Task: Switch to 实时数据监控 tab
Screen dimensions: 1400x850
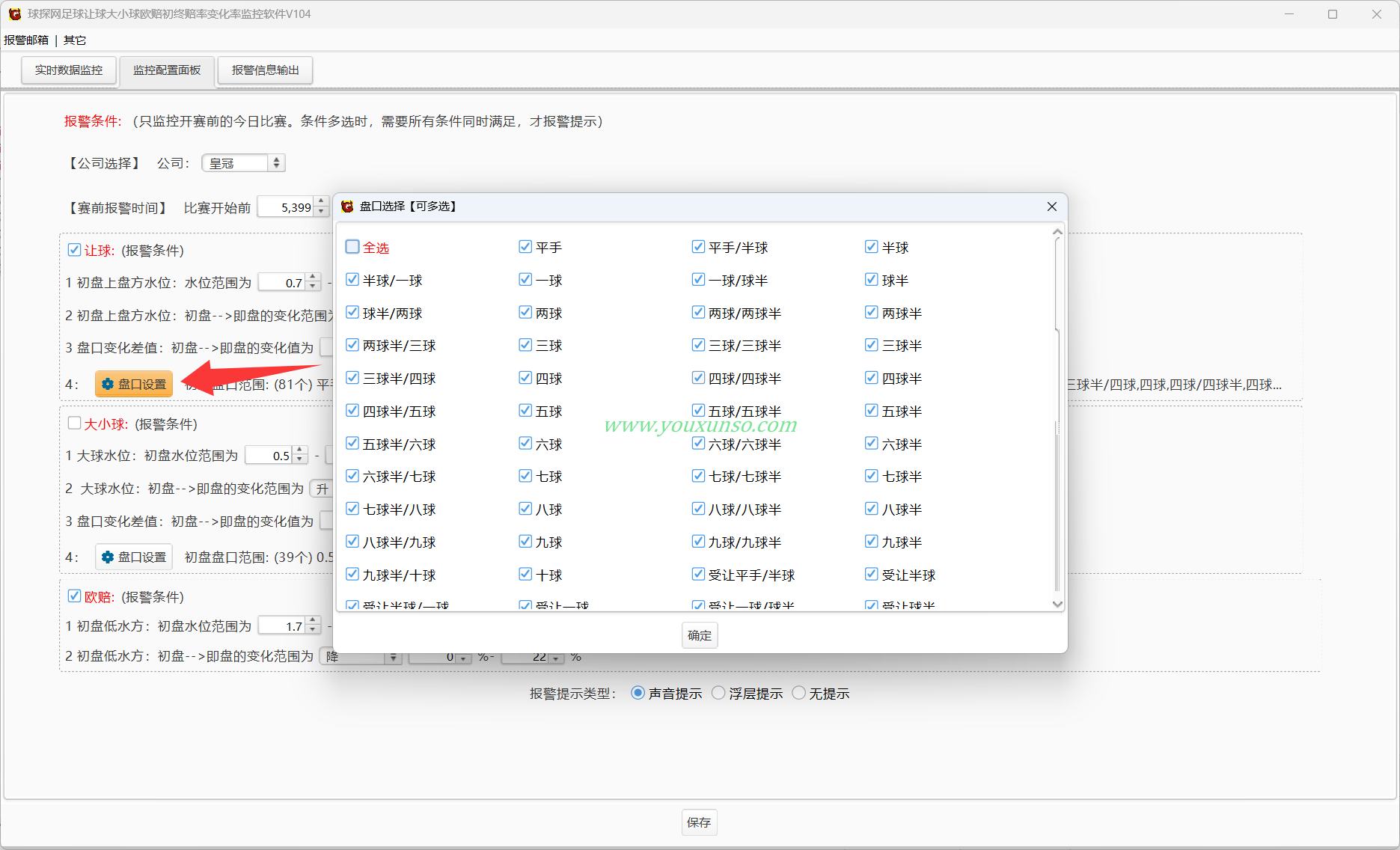Action: (69, 70)
